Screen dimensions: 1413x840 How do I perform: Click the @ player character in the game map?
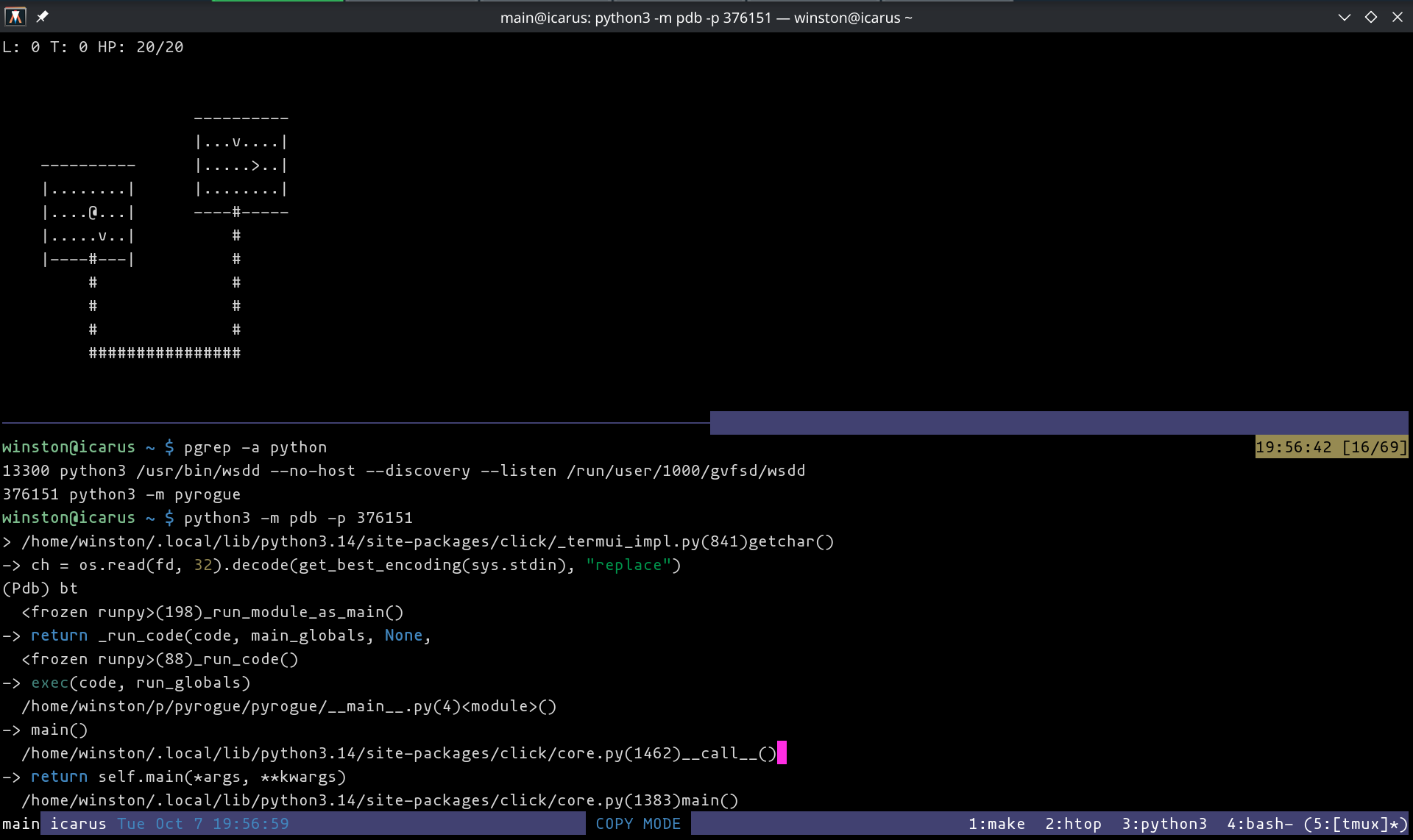[x=93, y=213]
